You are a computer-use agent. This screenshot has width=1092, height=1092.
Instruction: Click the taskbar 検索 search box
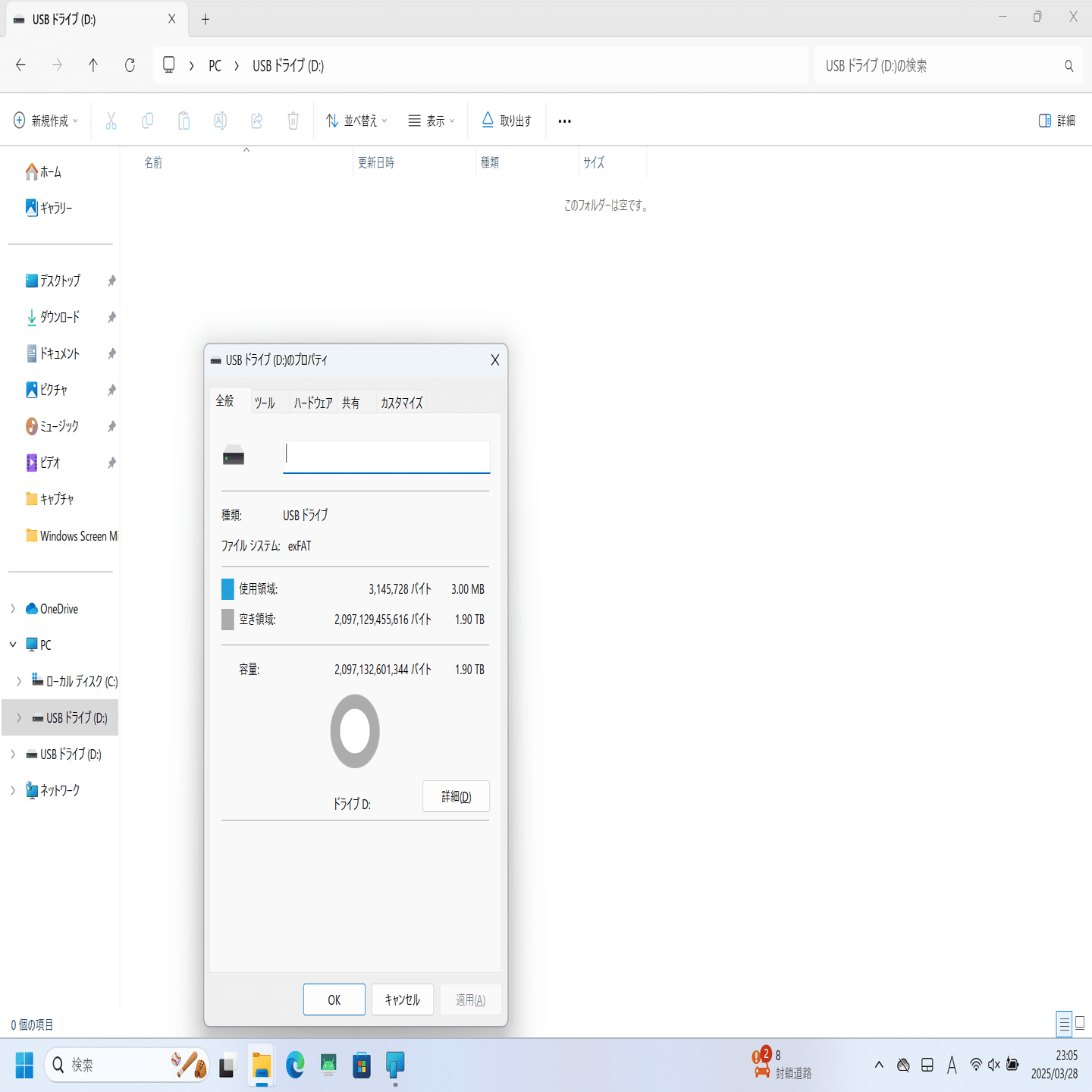pyautogui.click(x=126, y=1065)
